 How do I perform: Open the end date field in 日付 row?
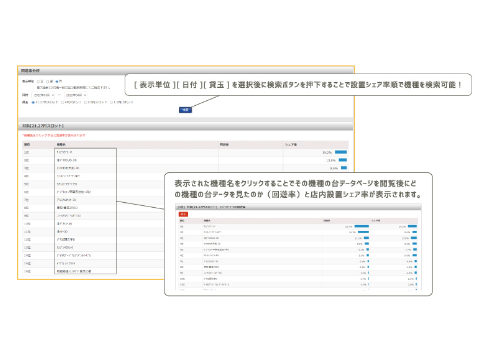[76, 95]
